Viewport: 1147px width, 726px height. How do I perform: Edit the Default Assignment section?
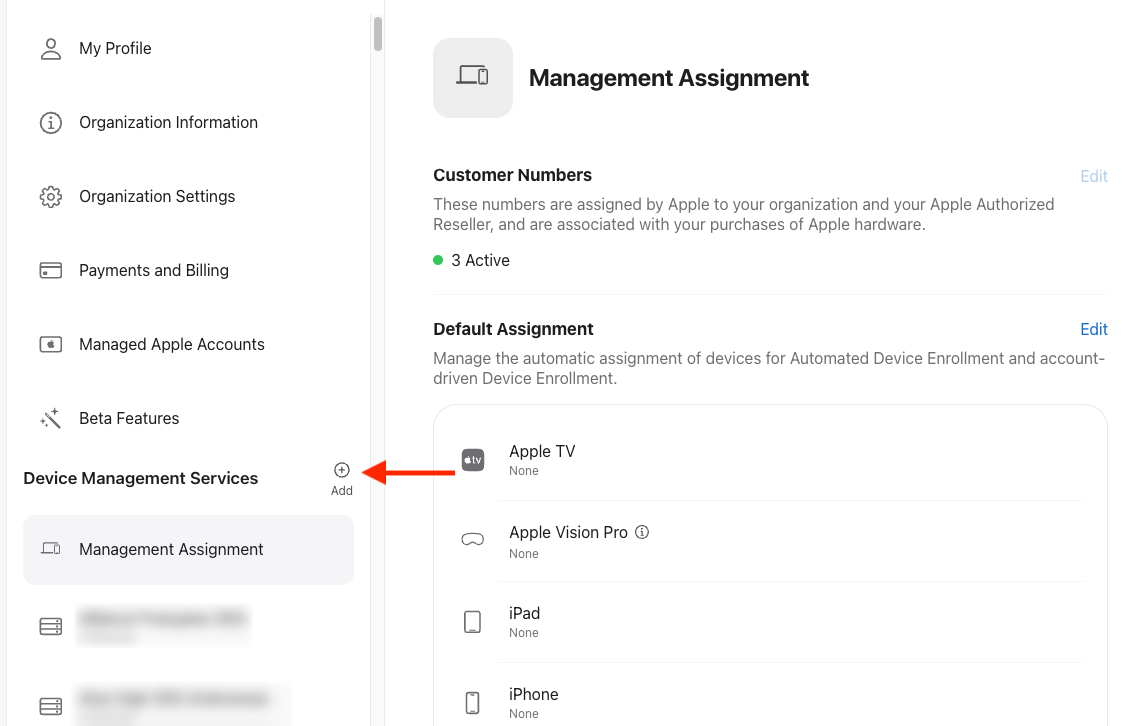tap(1094, 329)
